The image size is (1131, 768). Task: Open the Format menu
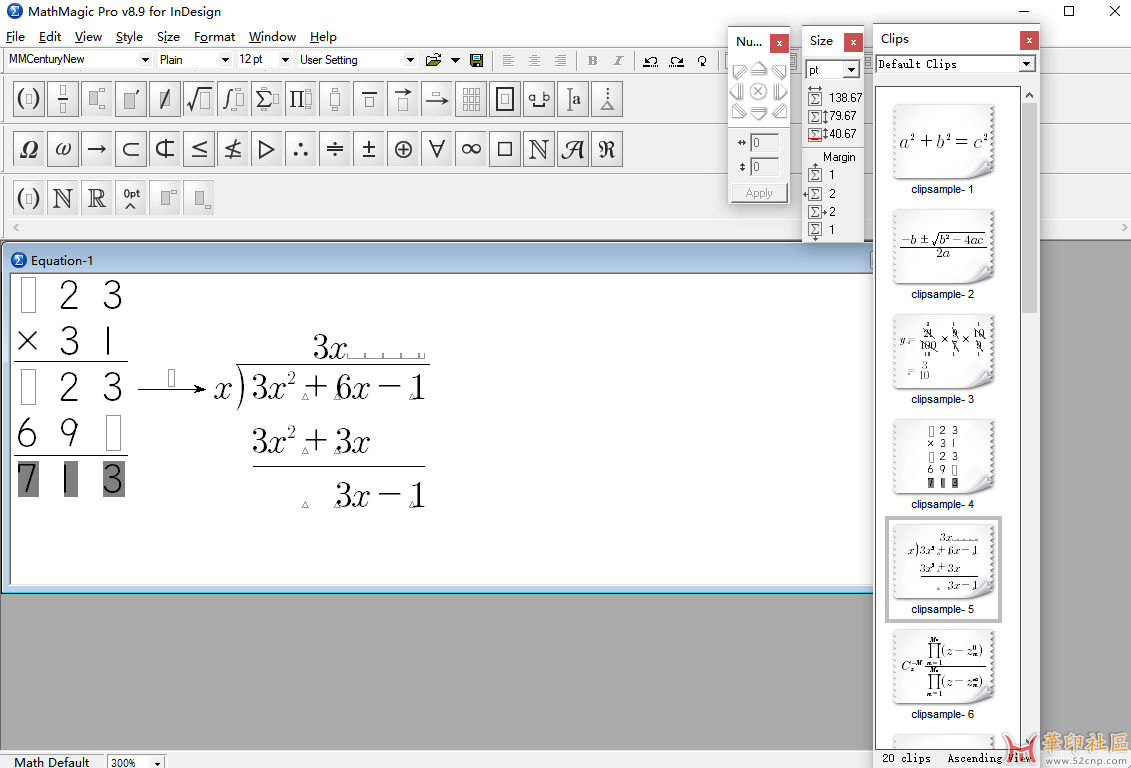214,37
